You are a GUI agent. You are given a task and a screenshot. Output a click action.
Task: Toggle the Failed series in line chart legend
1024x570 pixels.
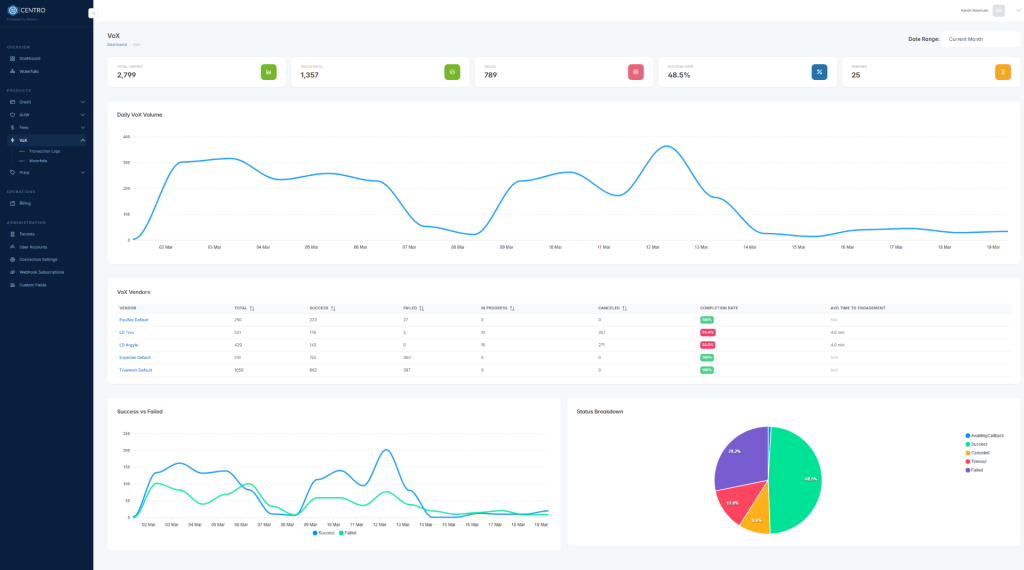click(348, 533)
